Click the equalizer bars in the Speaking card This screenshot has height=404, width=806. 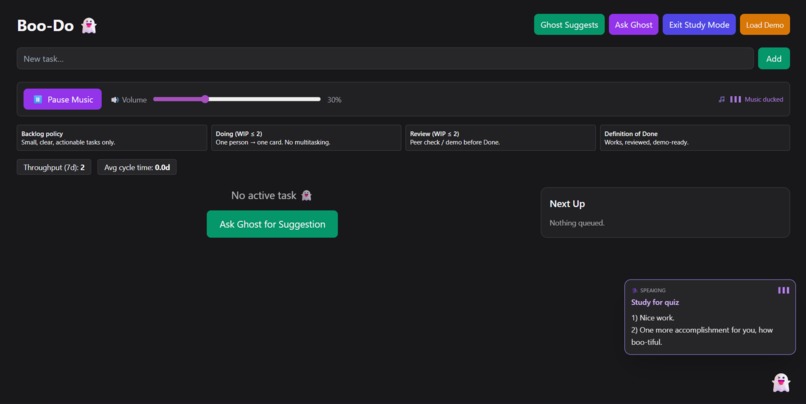pyautogui.click(x=783, y=290)
